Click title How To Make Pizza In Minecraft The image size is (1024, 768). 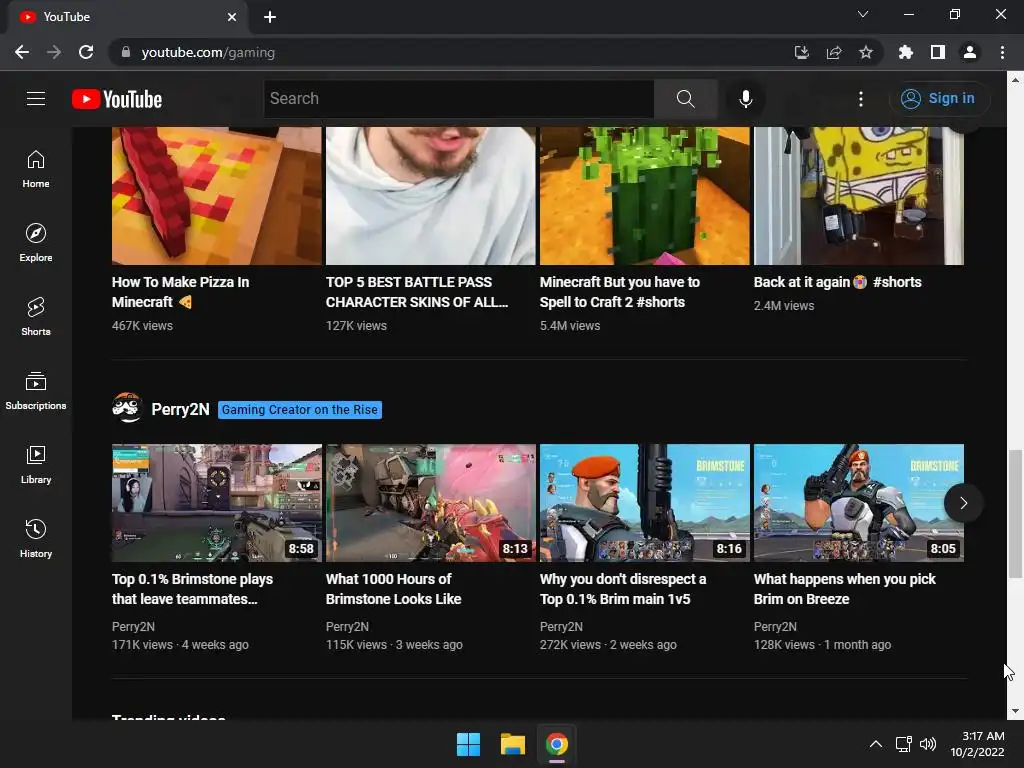(x=180, y=292)
